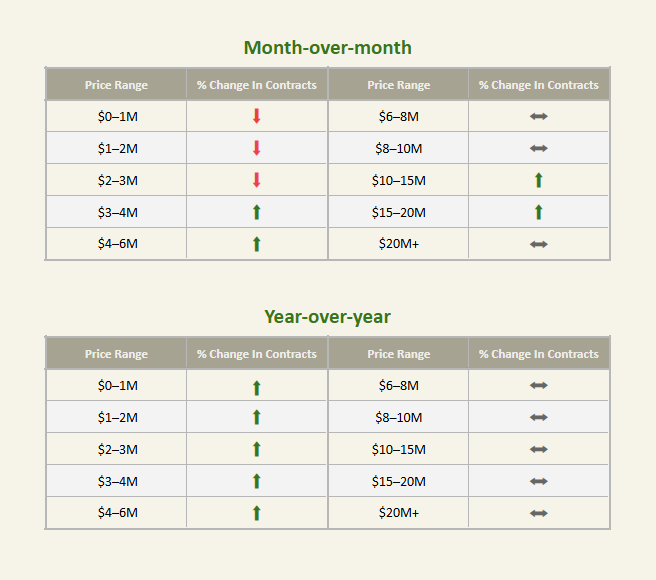Click the rightmost % Change In Contracts header in year-over-year table

coord(538,354)
